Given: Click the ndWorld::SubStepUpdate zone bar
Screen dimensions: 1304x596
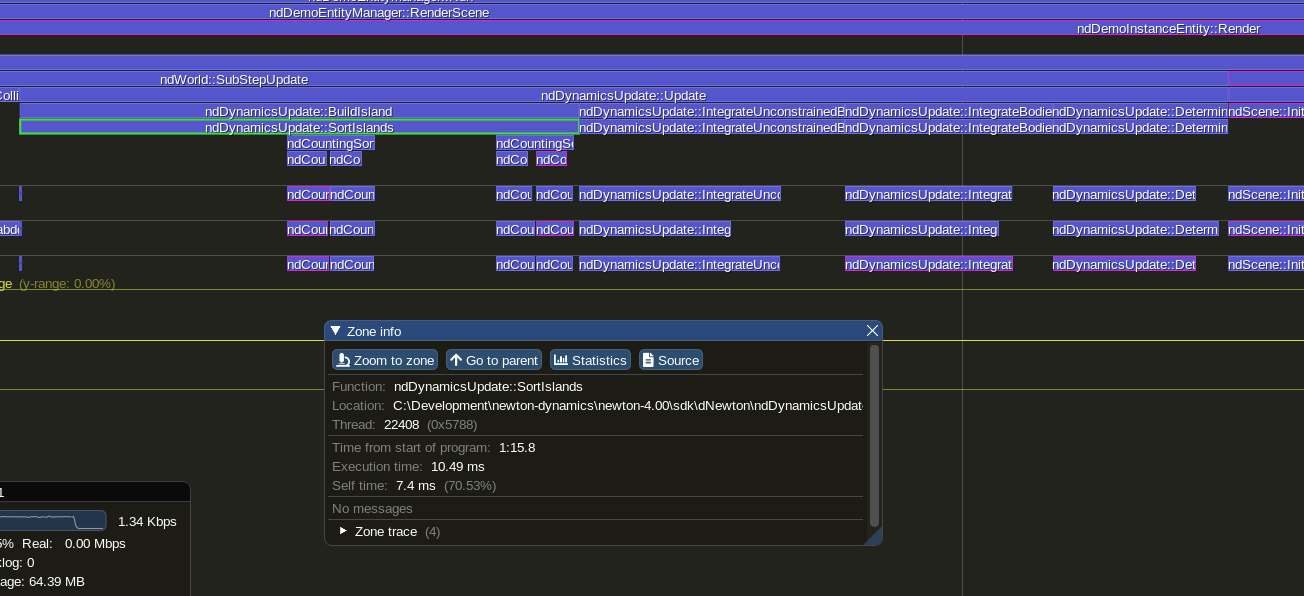Looking at the screenshot, I should 234,79.
